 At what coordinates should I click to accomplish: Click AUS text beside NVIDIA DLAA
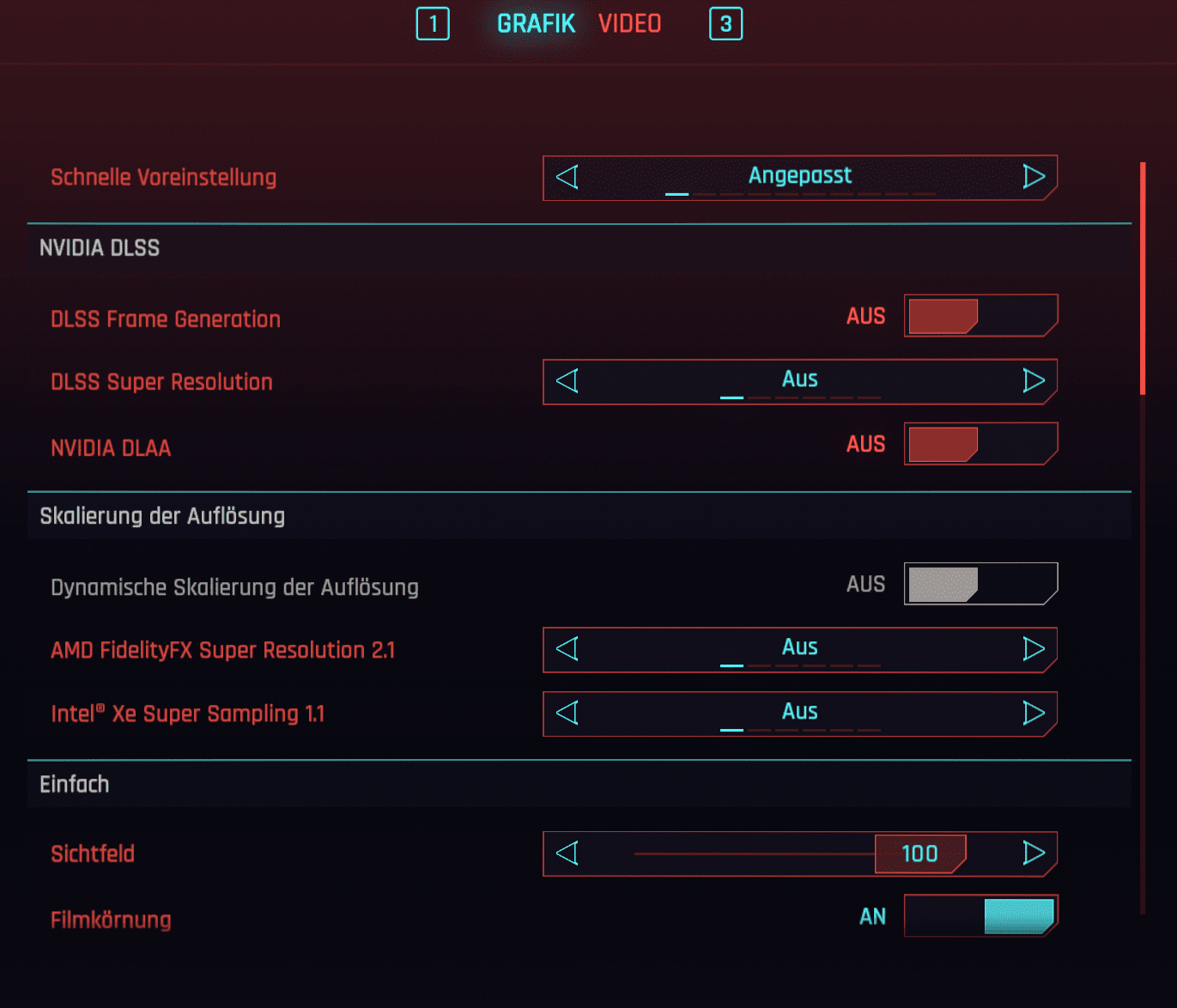click(x=865, y=444)
